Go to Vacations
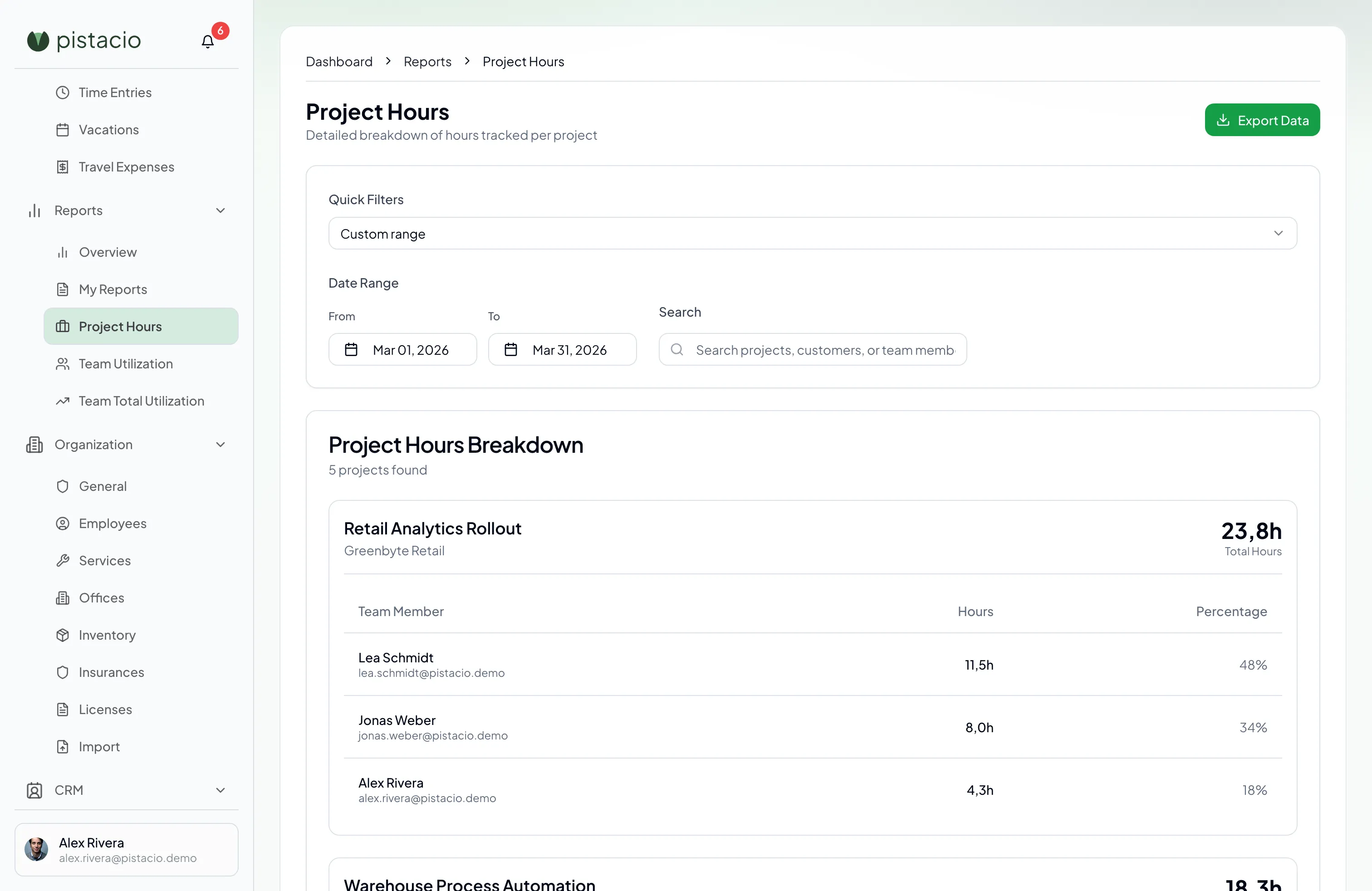 141,130
